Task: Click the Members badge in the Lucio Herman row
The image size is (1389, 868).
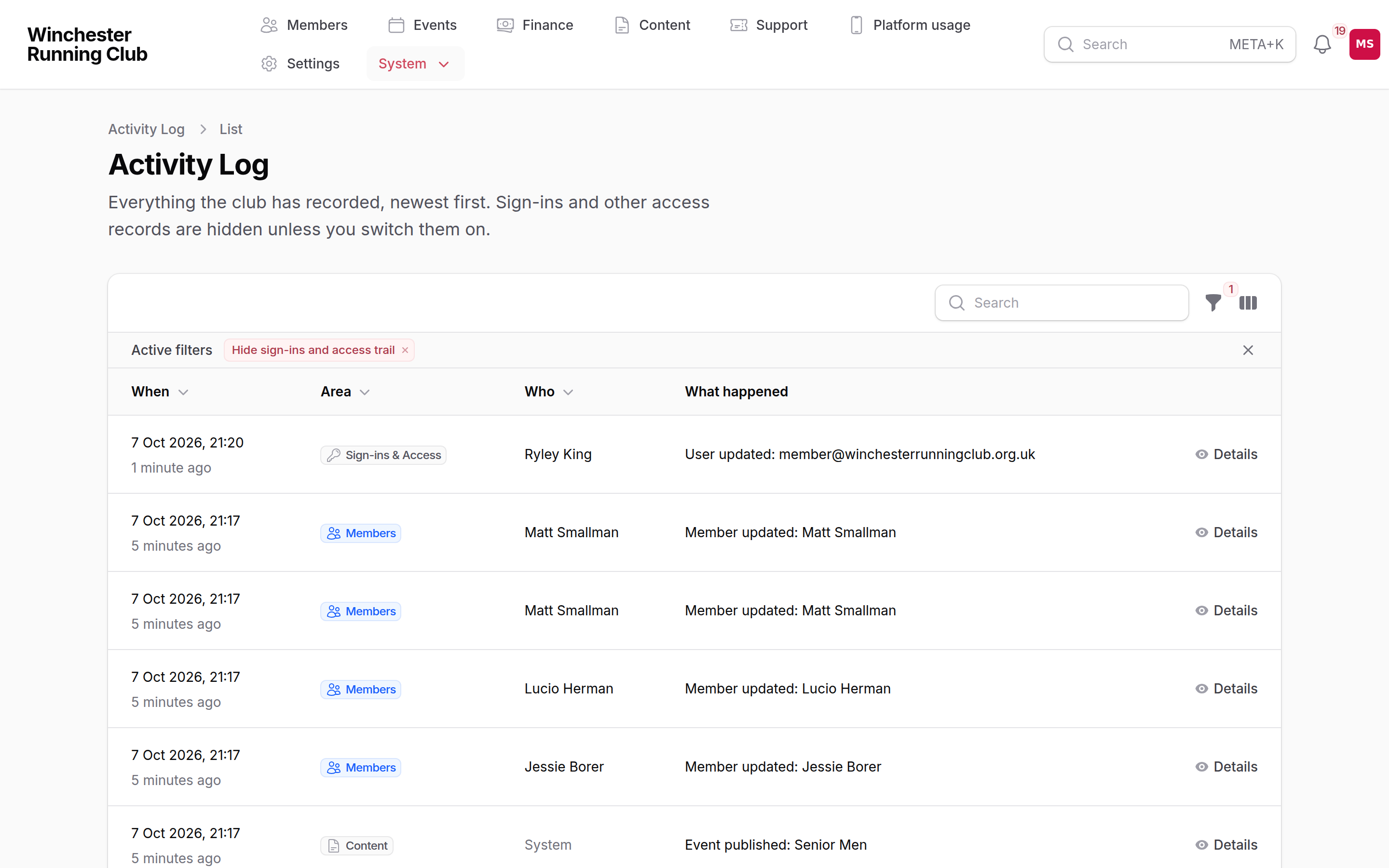Action: (x=361, y=689)
